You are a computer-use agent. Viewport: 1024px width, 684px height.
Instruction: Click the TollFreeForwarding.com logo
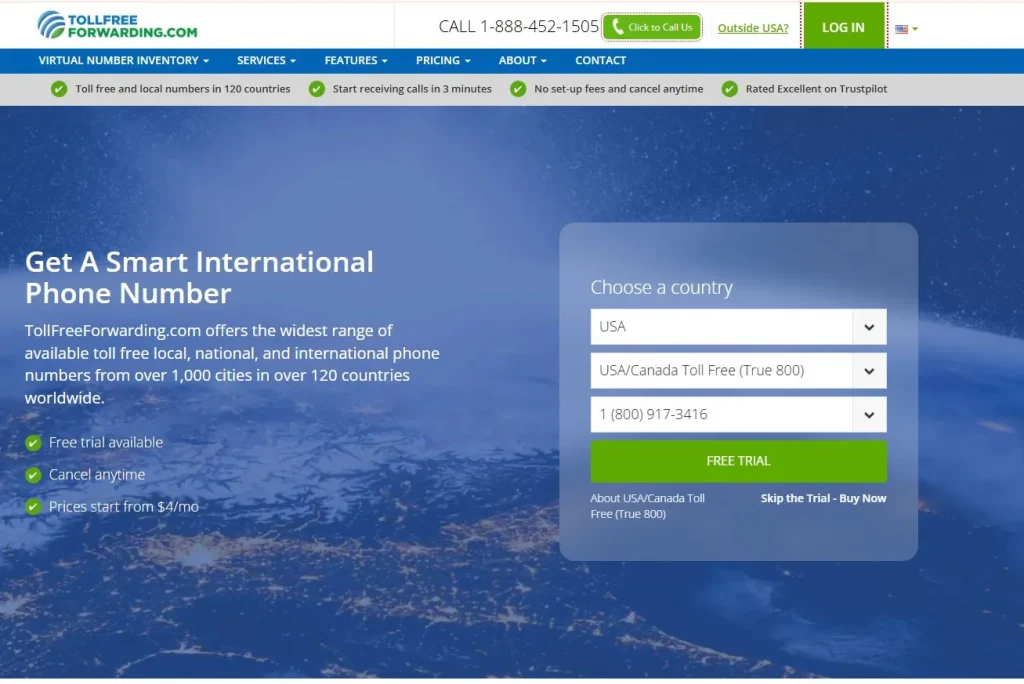[118, 25]
